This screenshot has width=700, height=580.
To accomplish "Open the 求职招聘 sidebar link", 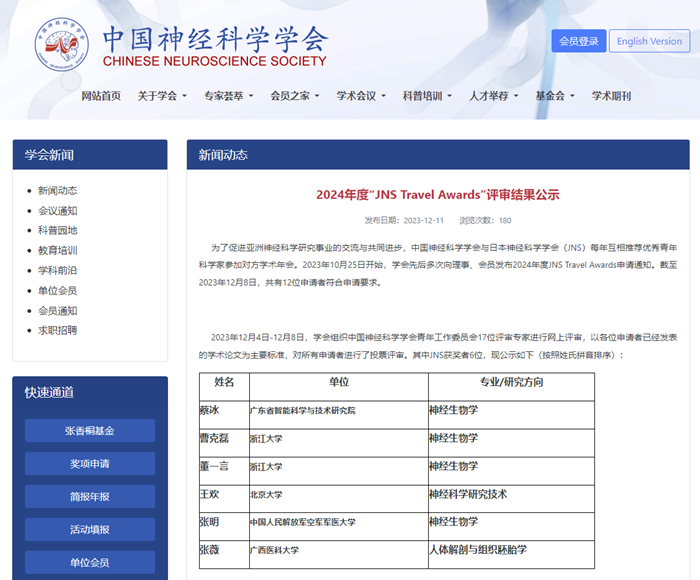I will (x=57, y=330).
